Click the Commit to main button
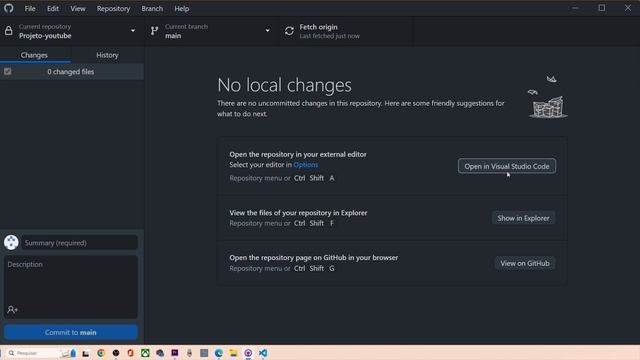This screenshot has height=360, width=640. click(71, 332)
